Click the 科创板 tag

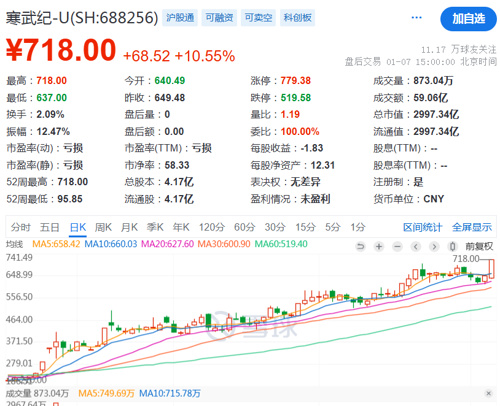[x=297, y=18]
